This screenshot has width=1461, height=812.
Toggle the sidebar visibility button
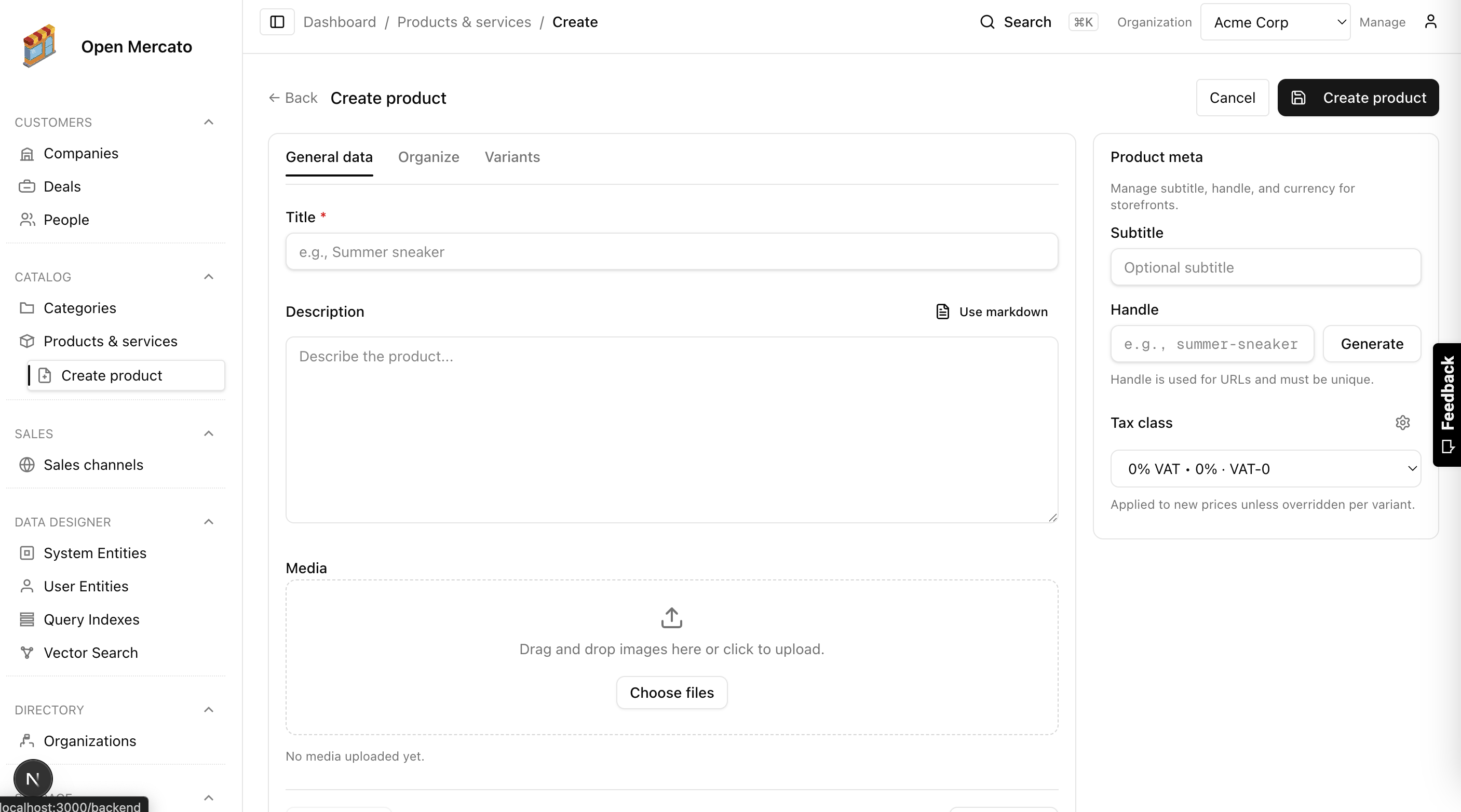[x=277, y=22]
